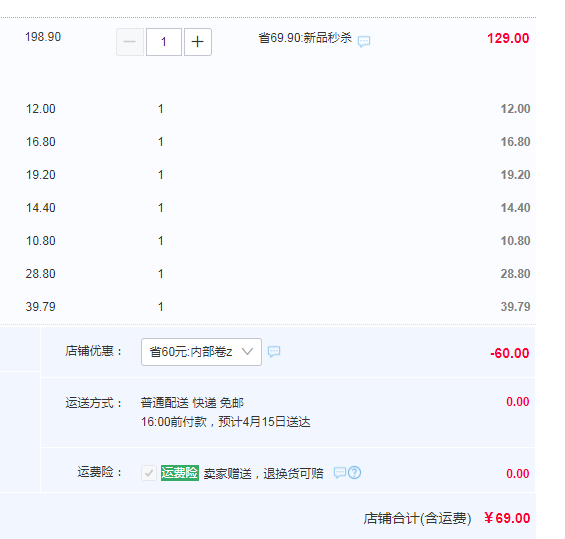Click the 普通配送 快递 免邮 shipping text

click(192, 402)
